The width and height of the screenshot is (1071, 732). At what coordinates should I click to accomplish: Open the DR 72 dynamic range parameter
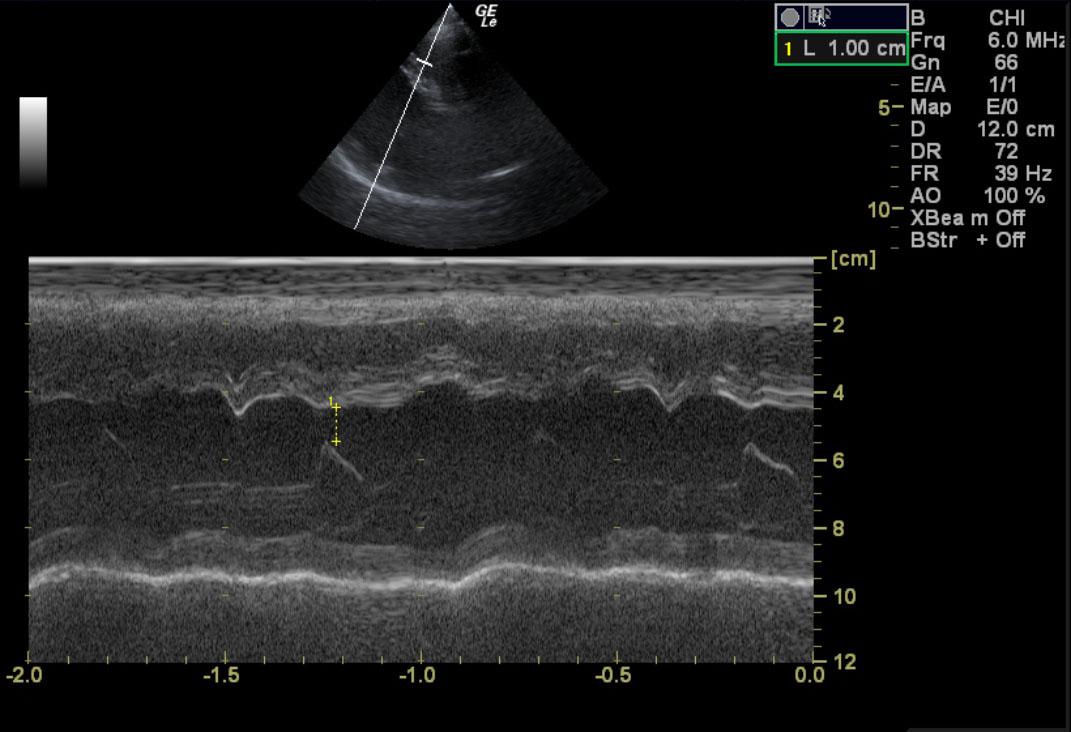(964, 151)
